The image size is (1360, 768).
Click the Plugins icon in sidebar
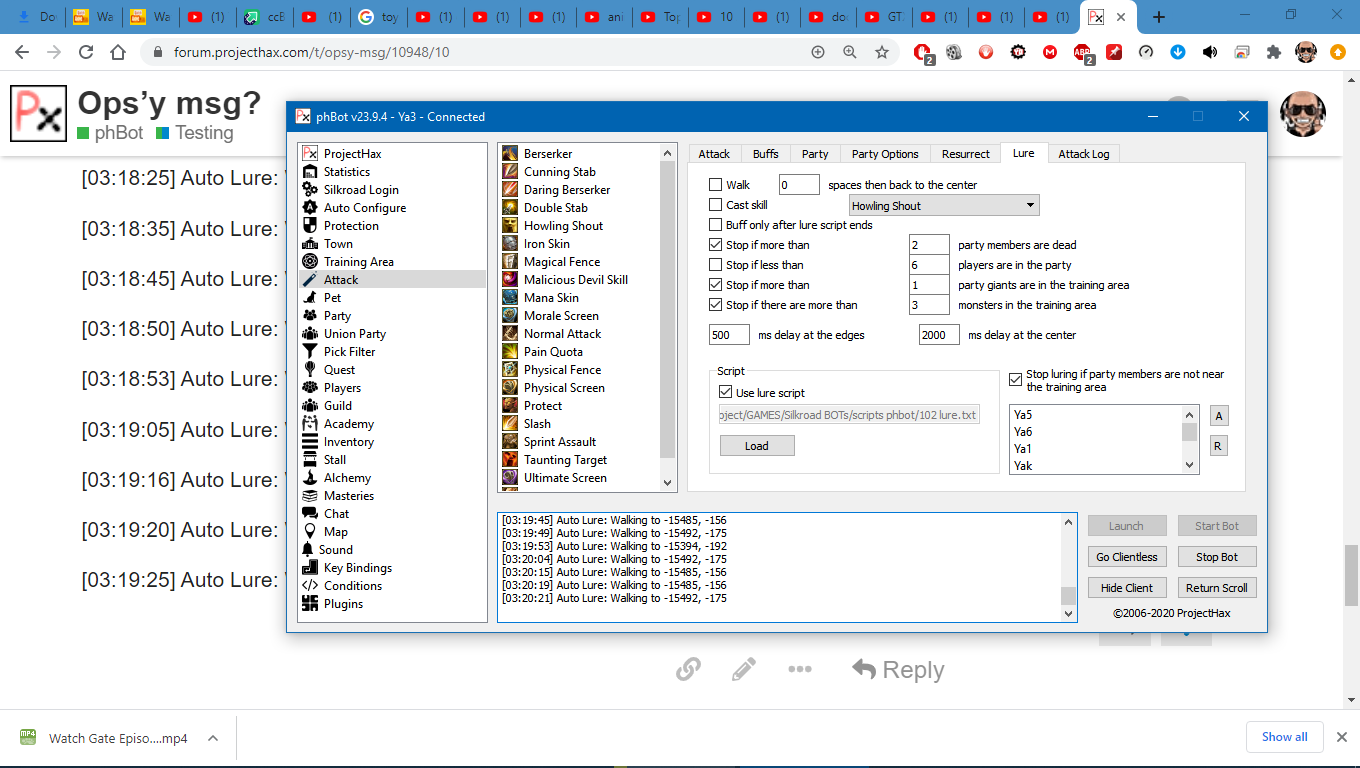pos(310,604)
